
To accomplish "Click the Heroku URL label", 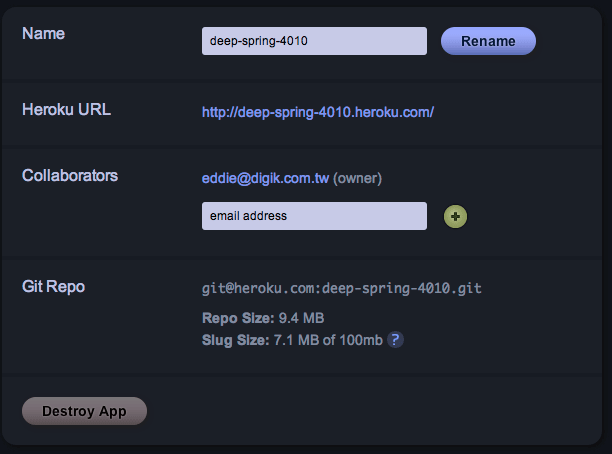I will (x=66, y=109).
